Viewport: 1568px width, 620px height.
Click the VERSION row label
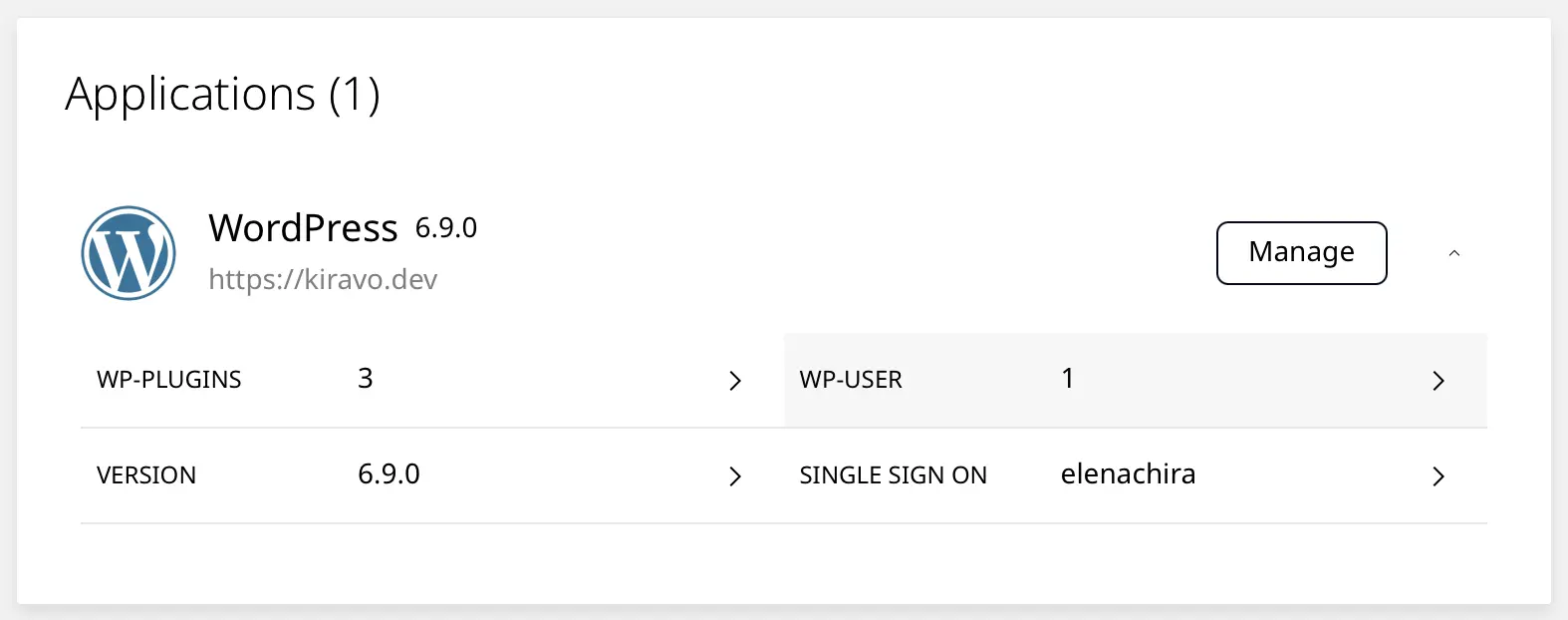coord(145,475)
